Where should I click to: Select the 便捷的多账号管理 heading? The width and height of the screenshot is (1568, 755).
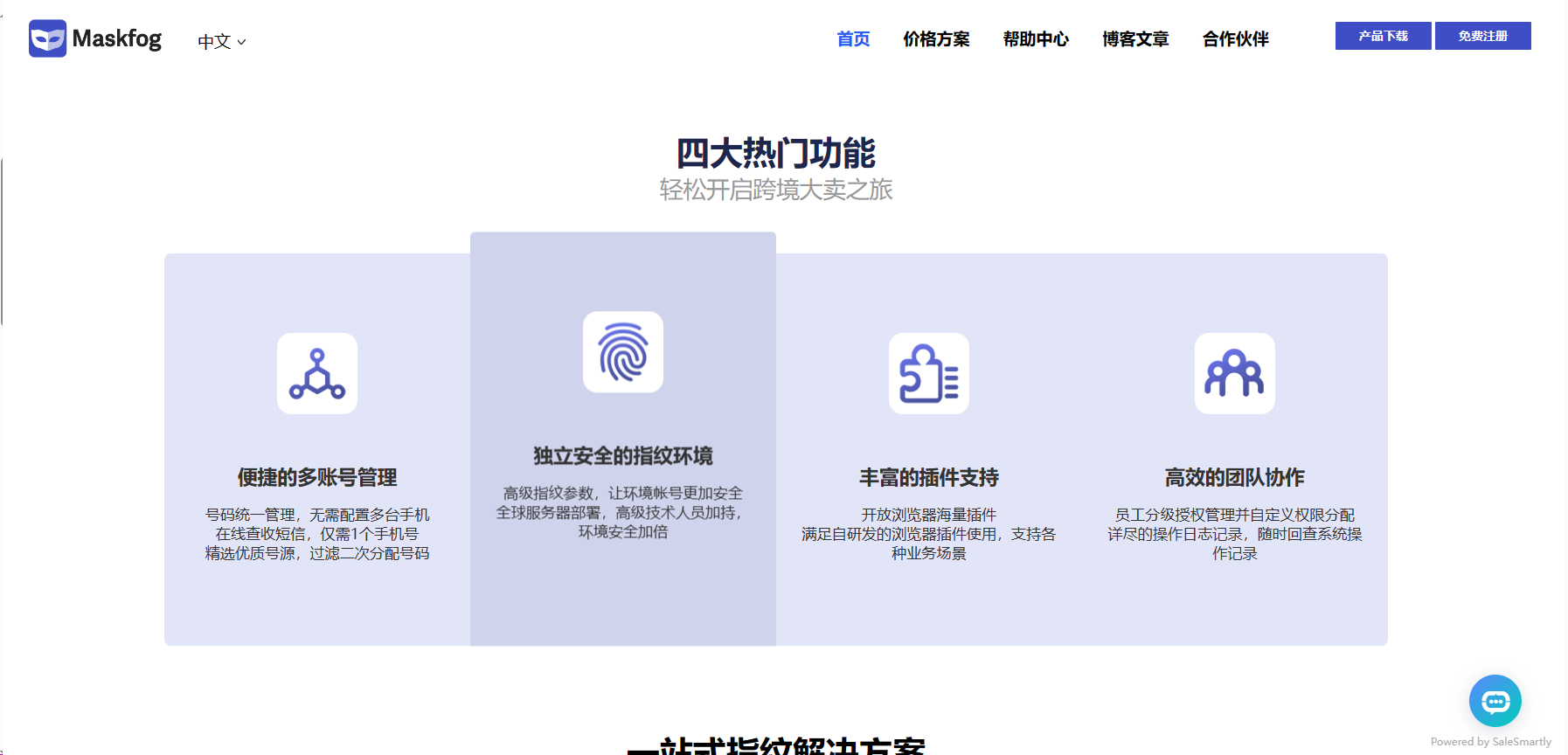[317, 477]
